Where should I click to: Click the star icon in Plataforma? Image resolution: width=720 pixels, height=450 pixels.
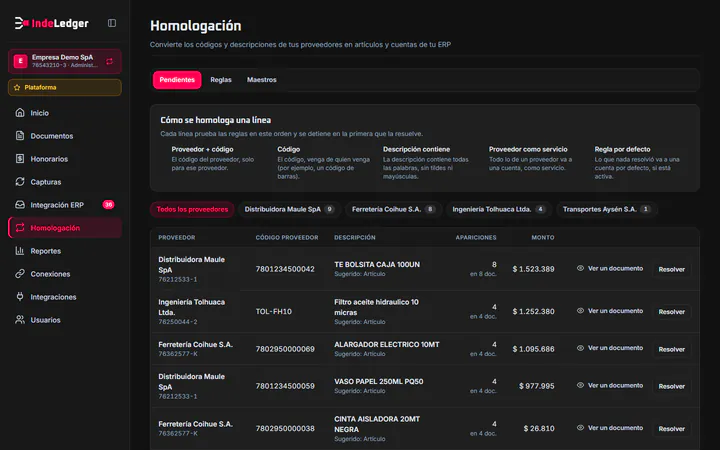tap(17, 87)
